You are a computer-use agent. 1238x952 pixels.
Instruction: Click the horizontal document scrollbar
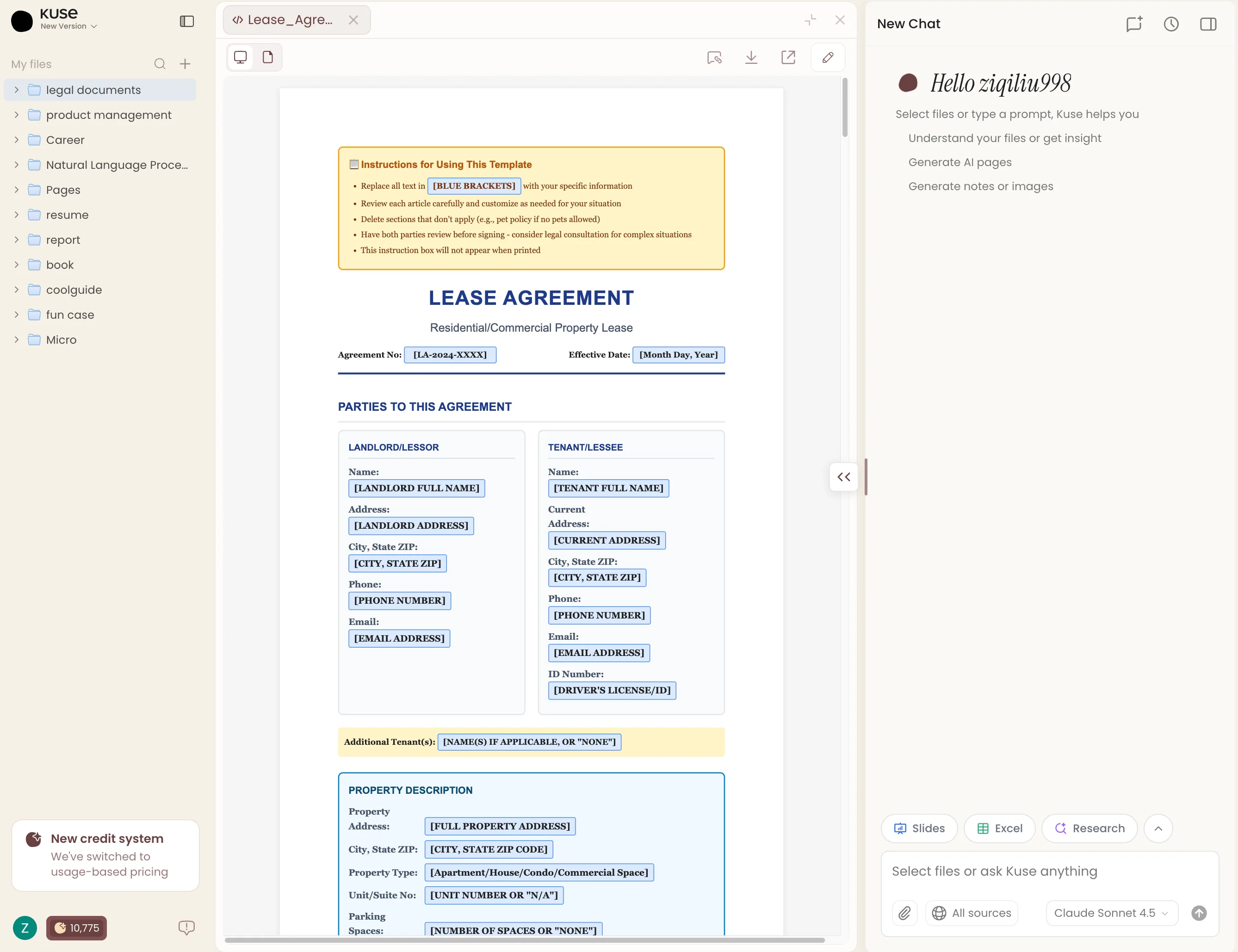point(525,940)
